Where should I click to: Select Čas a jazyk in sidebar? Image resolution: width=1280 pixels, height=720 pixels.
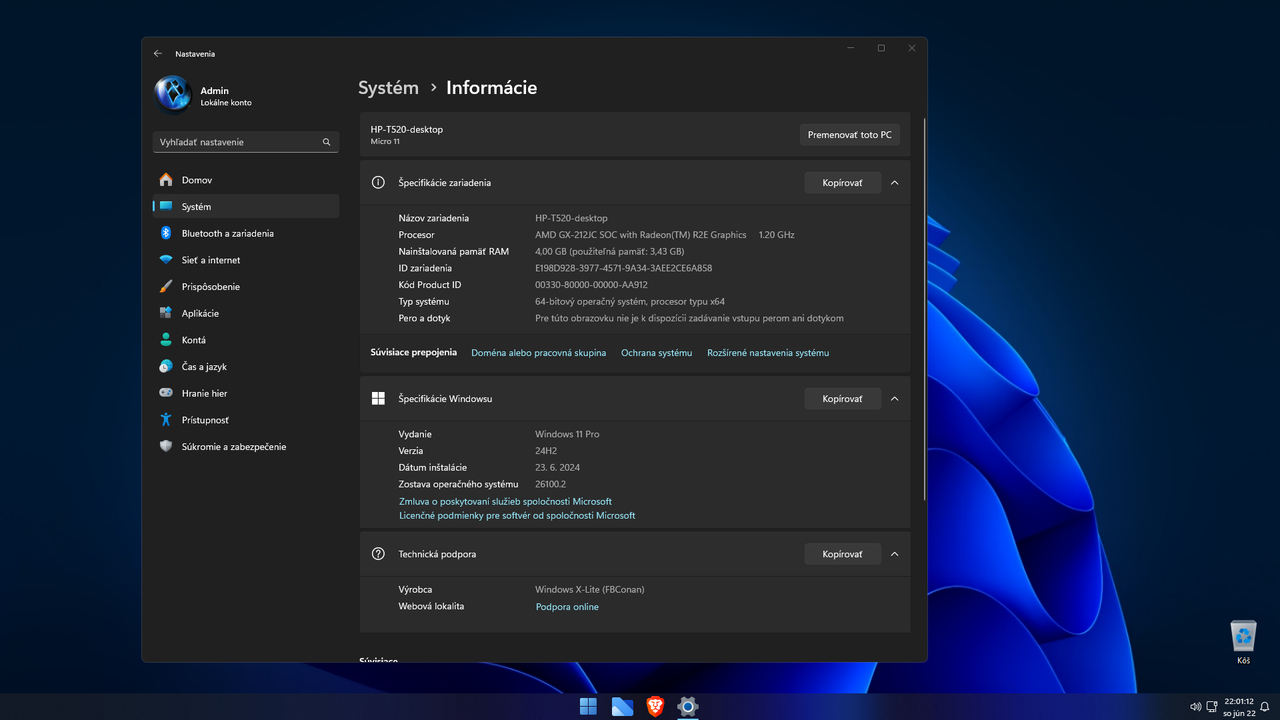(246, 367)
